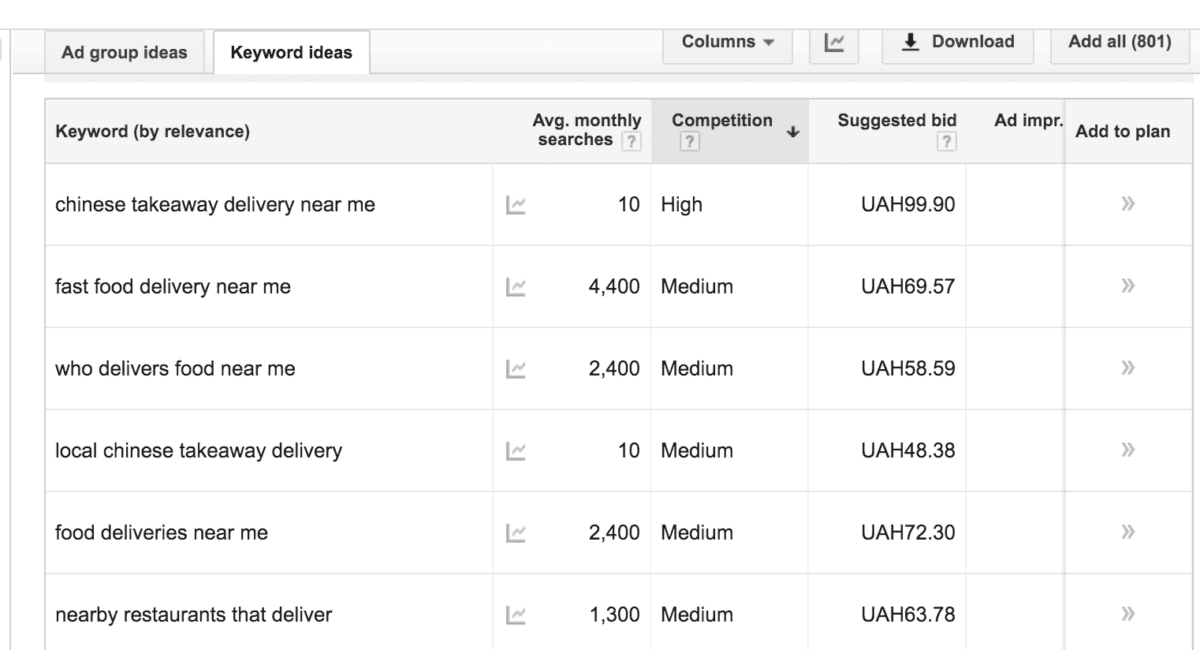Add 'who delivers food near me' to plan
Image resolution: width=1200 pixels, height=650 pixels.
[1128, 369]
